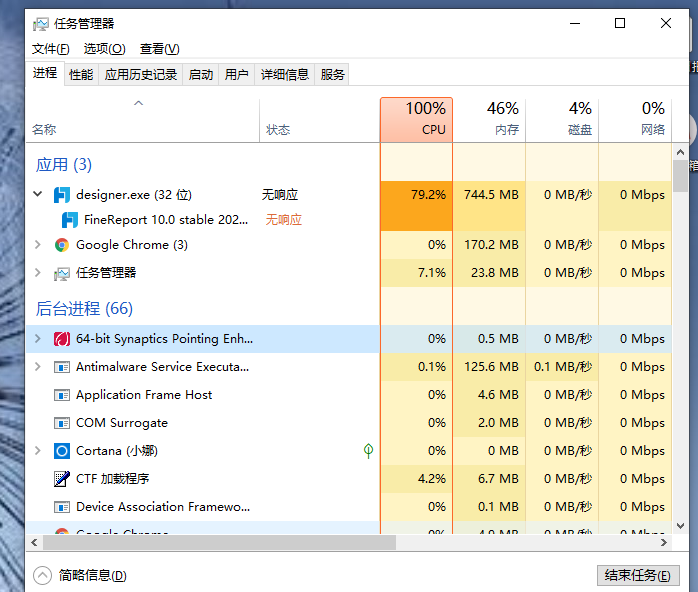698x592 pixels.
Task: Click the vertical scrollbar thumb
Action: [x=680, y=176]
